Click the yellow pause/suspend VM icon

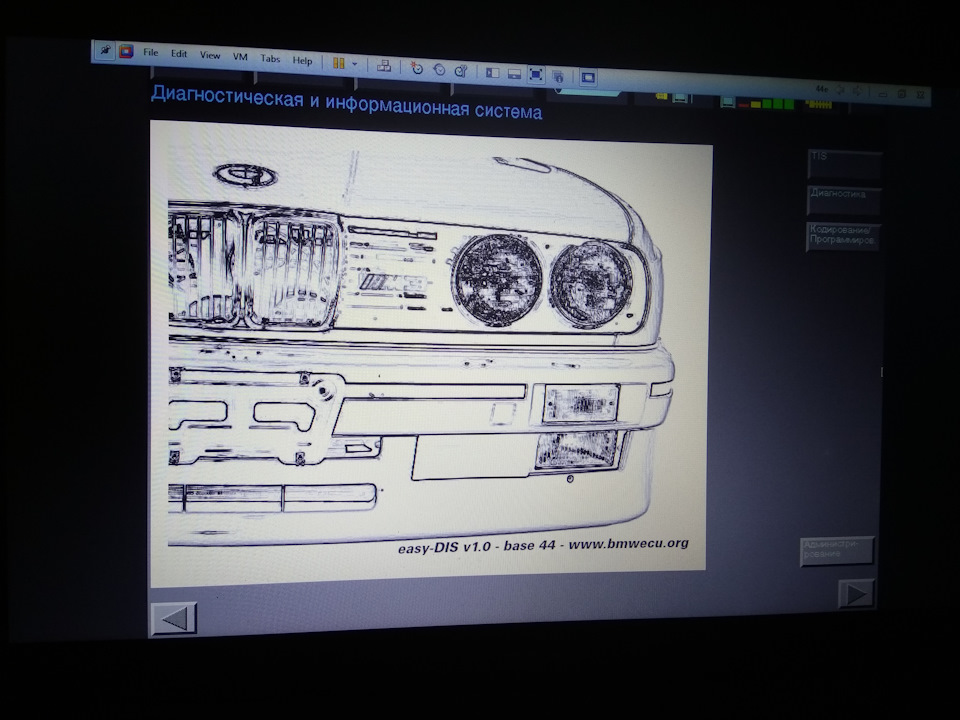339,63
